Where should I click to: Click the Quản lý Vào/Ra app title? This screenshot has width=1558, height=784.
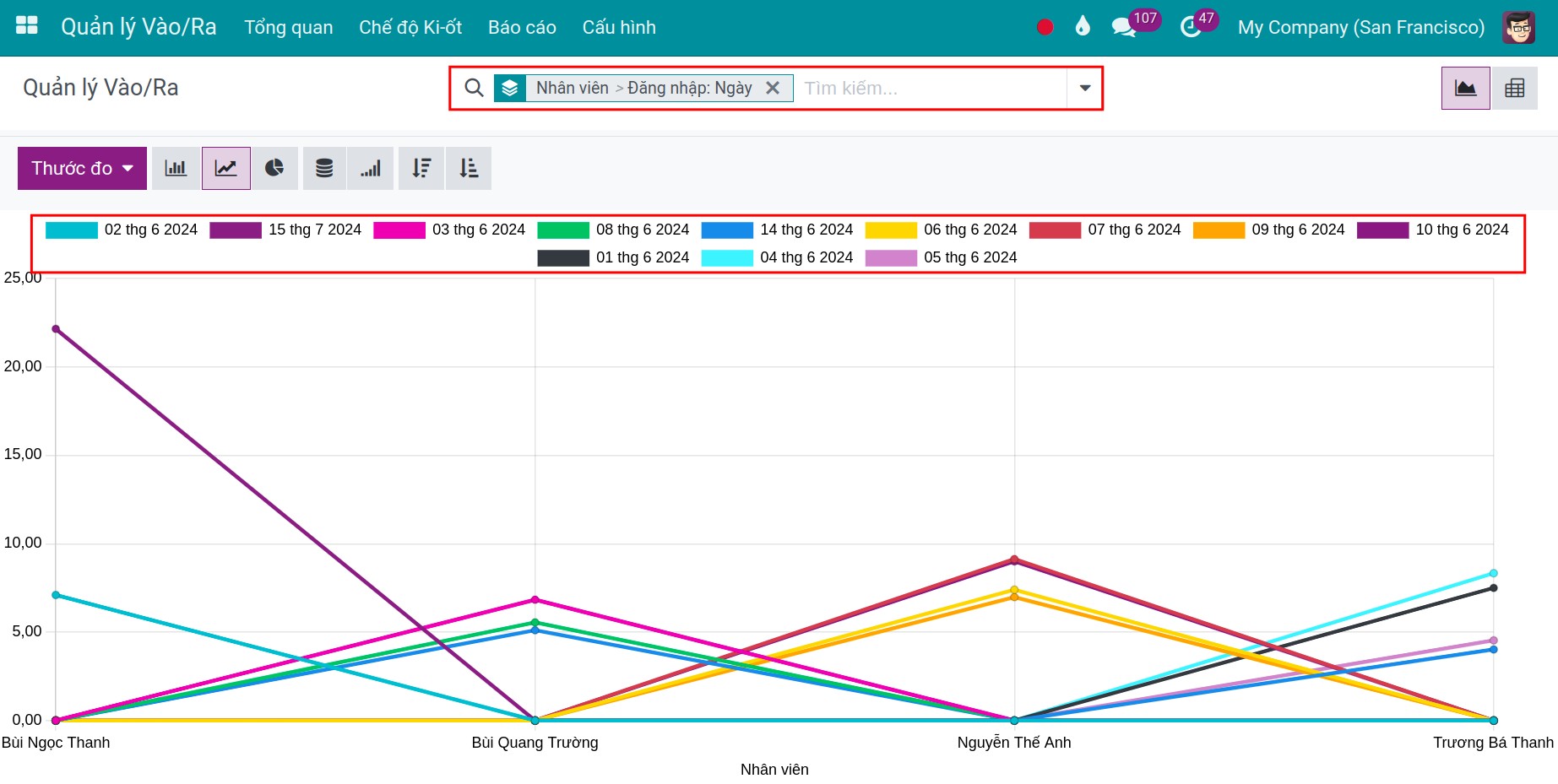click(138, 27)
